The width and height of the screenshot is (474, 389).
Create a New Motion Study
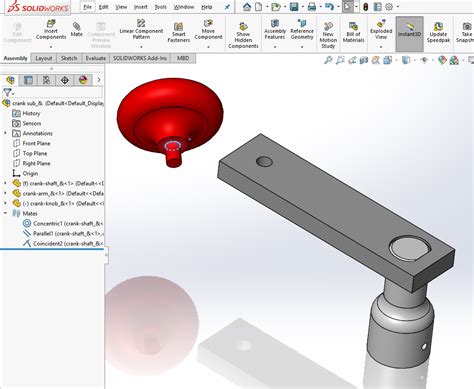[328, 35]
